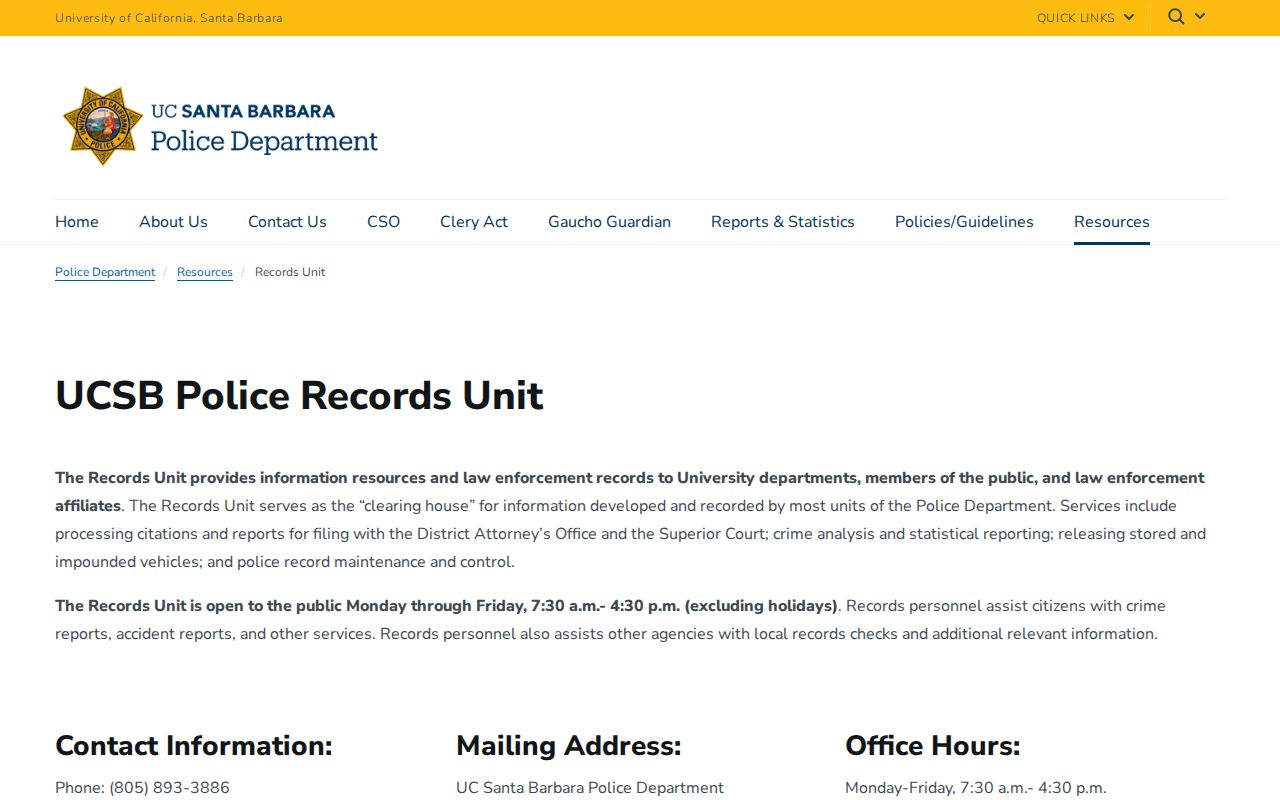The image size is (1280, 800).
Task: Open the search magnifier icon
Action: [x=1176, y=16]
